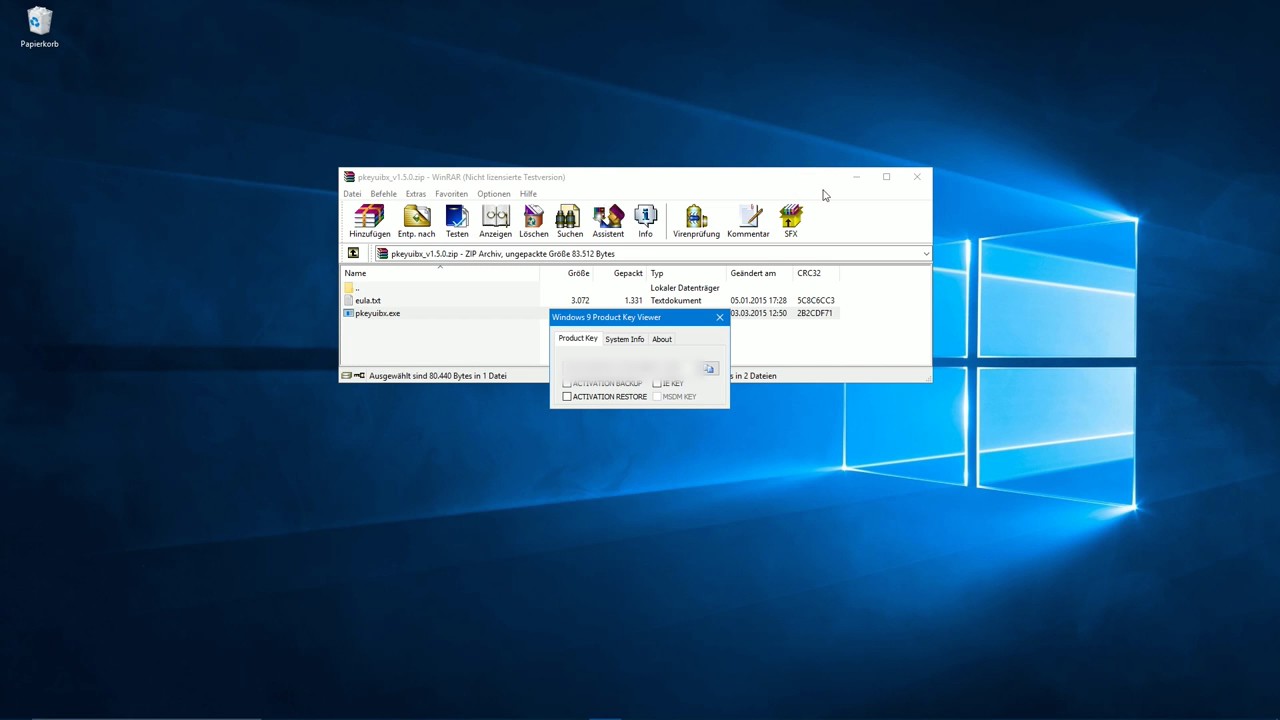Close the WinRAR window
Viewport: 1280px width, 720px height.
(x=917, y=177)
